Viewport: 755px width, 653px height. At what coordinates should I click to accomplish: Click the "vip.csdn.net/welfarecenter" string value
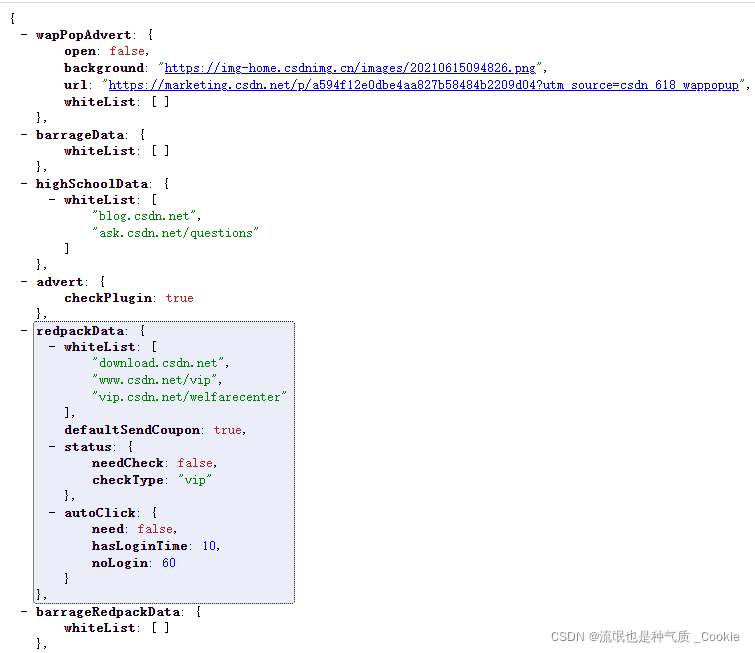tap(189, 397)
